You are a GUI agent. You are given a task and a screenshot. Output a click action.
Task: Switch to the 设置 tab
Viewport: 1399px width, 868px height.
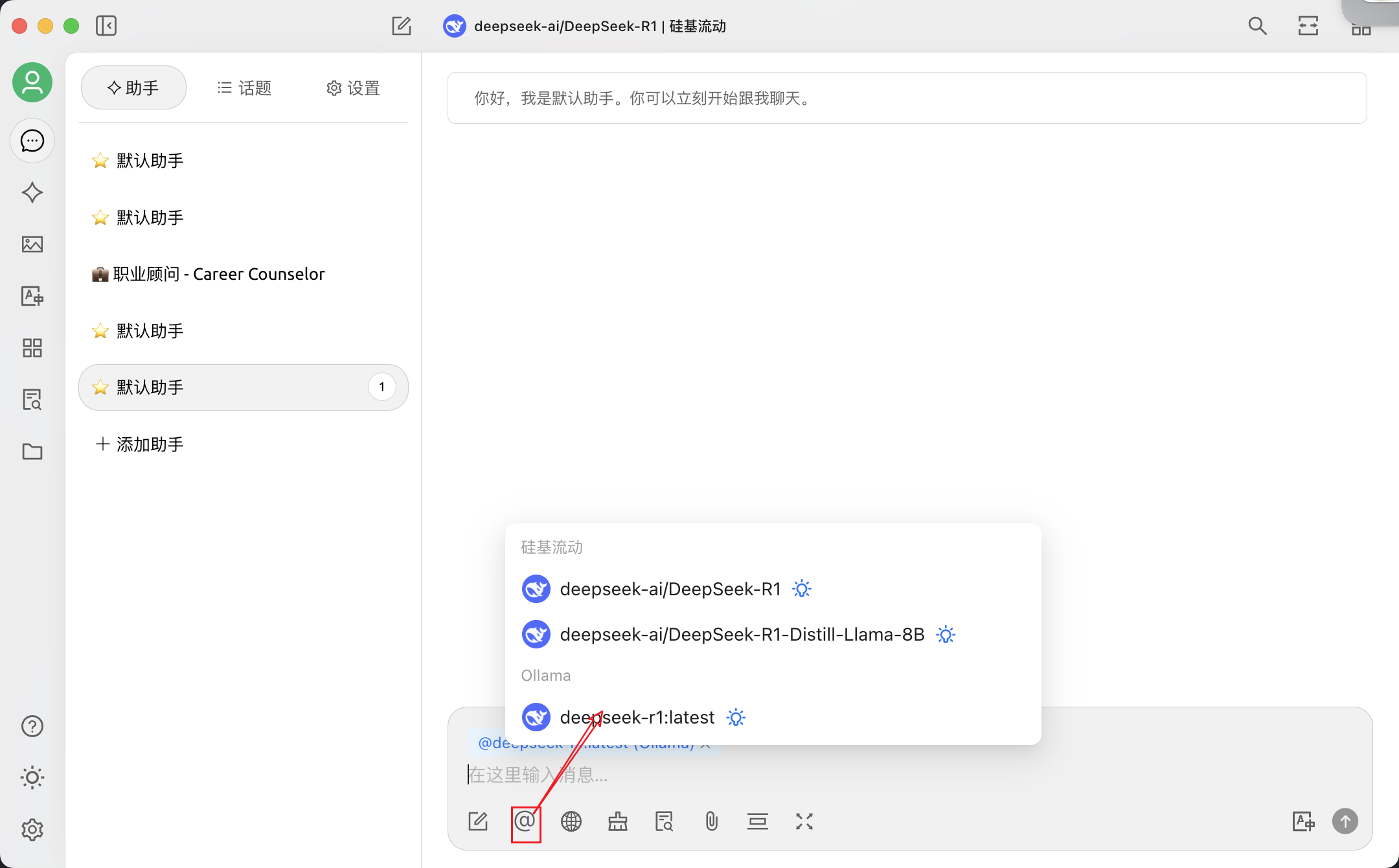click(353, 87)
